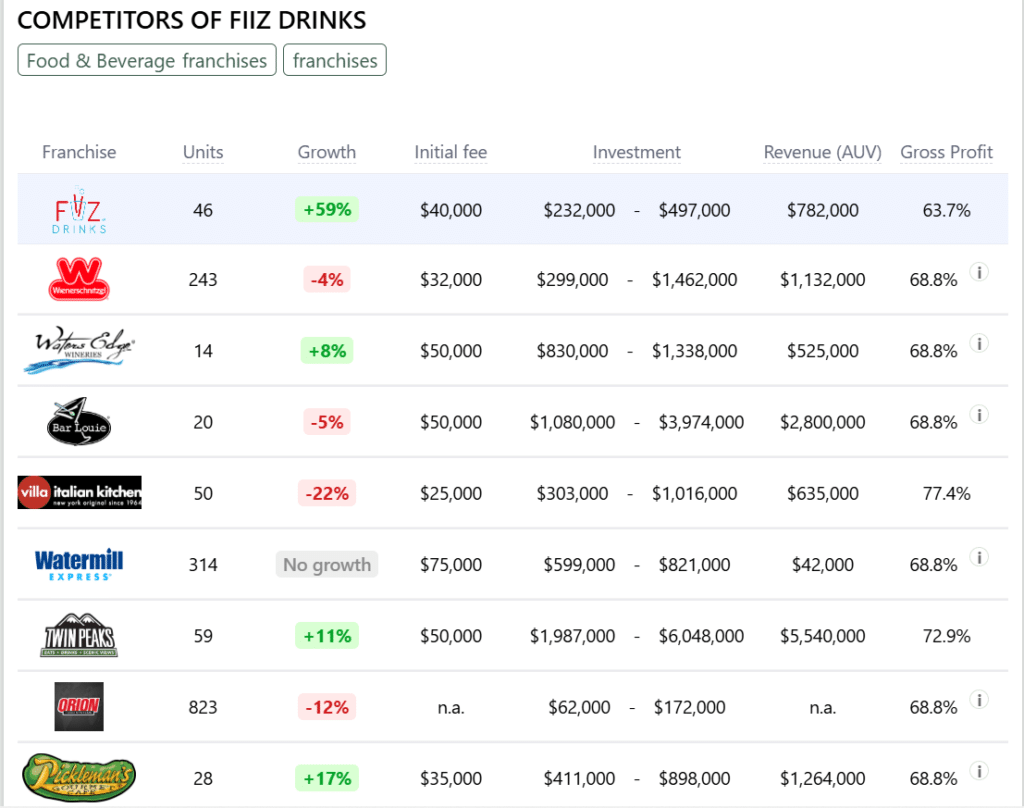The height and width of the screenshot is (808, 1024).
Task: Click the Competitors of Fiiz Drinks heading
Action: 192,20
